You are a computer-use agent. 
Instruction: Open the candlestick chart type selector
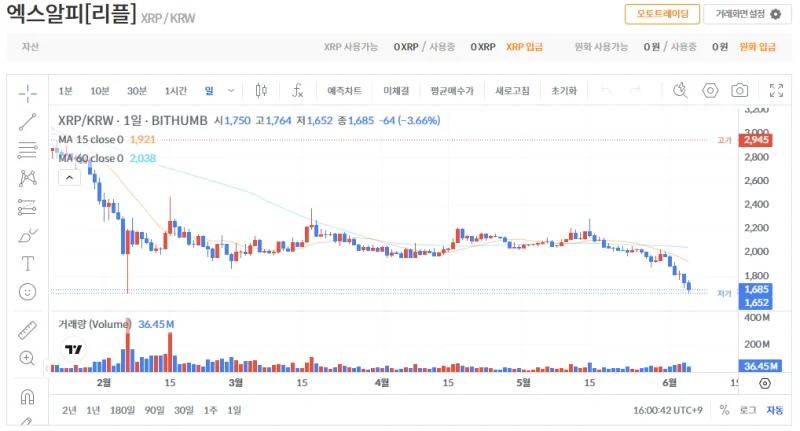point(261,91)
